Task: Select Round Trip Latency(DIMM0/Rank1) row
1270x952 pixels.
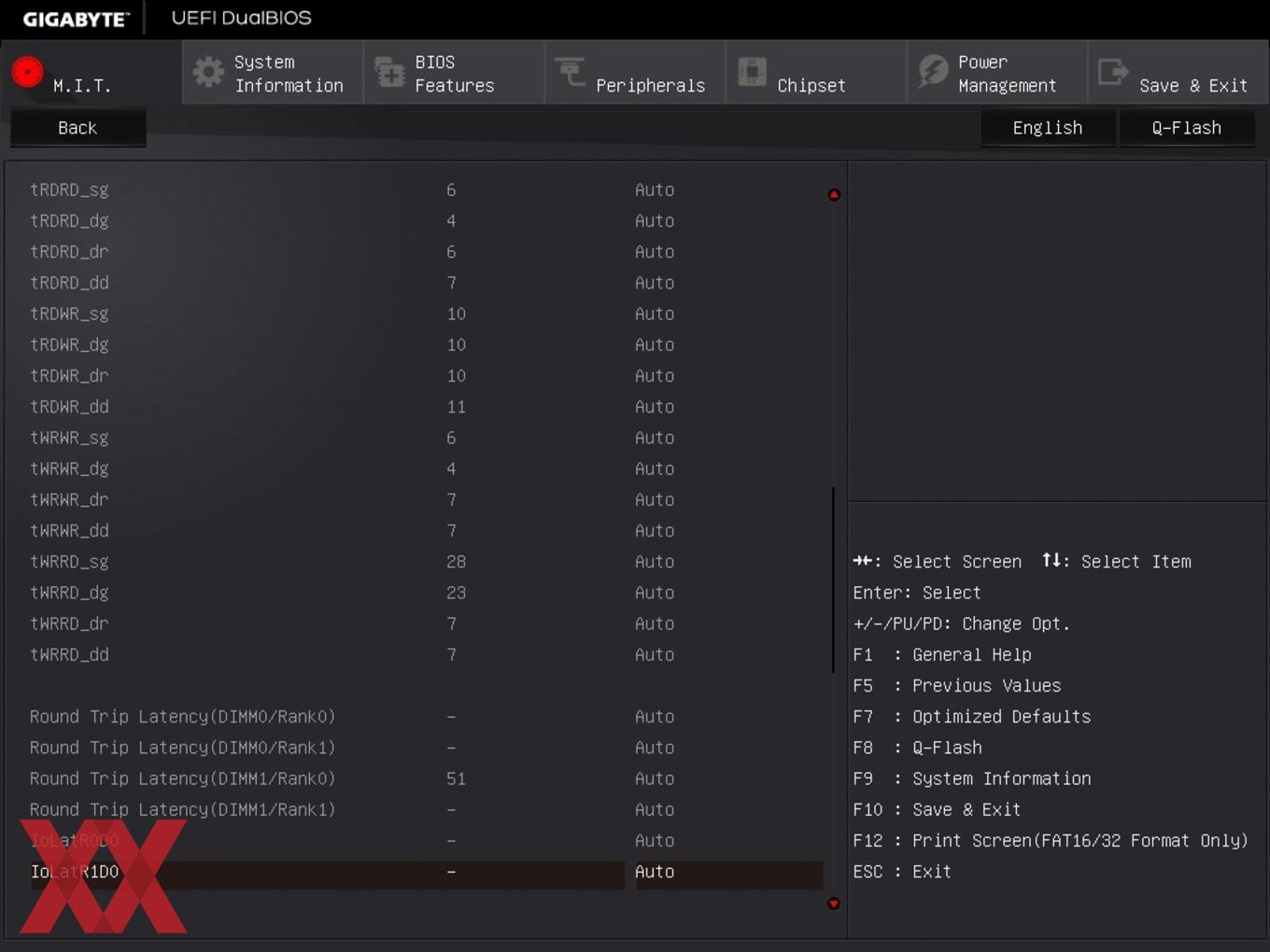Action: click(182, 748)
